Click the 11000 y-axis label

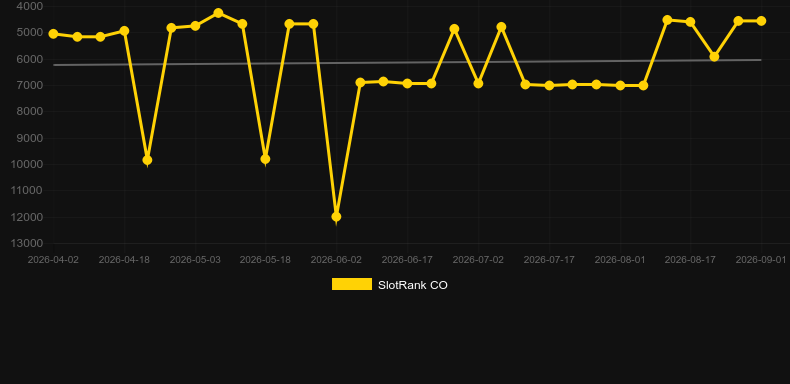pyautogui.click(x=27, y=190)
